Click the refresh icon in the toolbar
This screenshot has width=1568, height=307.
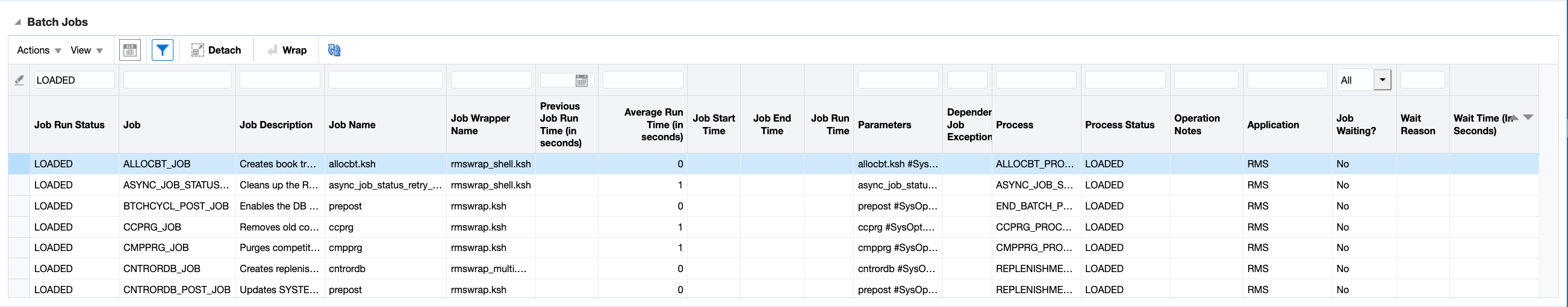[x=334, y=50]
